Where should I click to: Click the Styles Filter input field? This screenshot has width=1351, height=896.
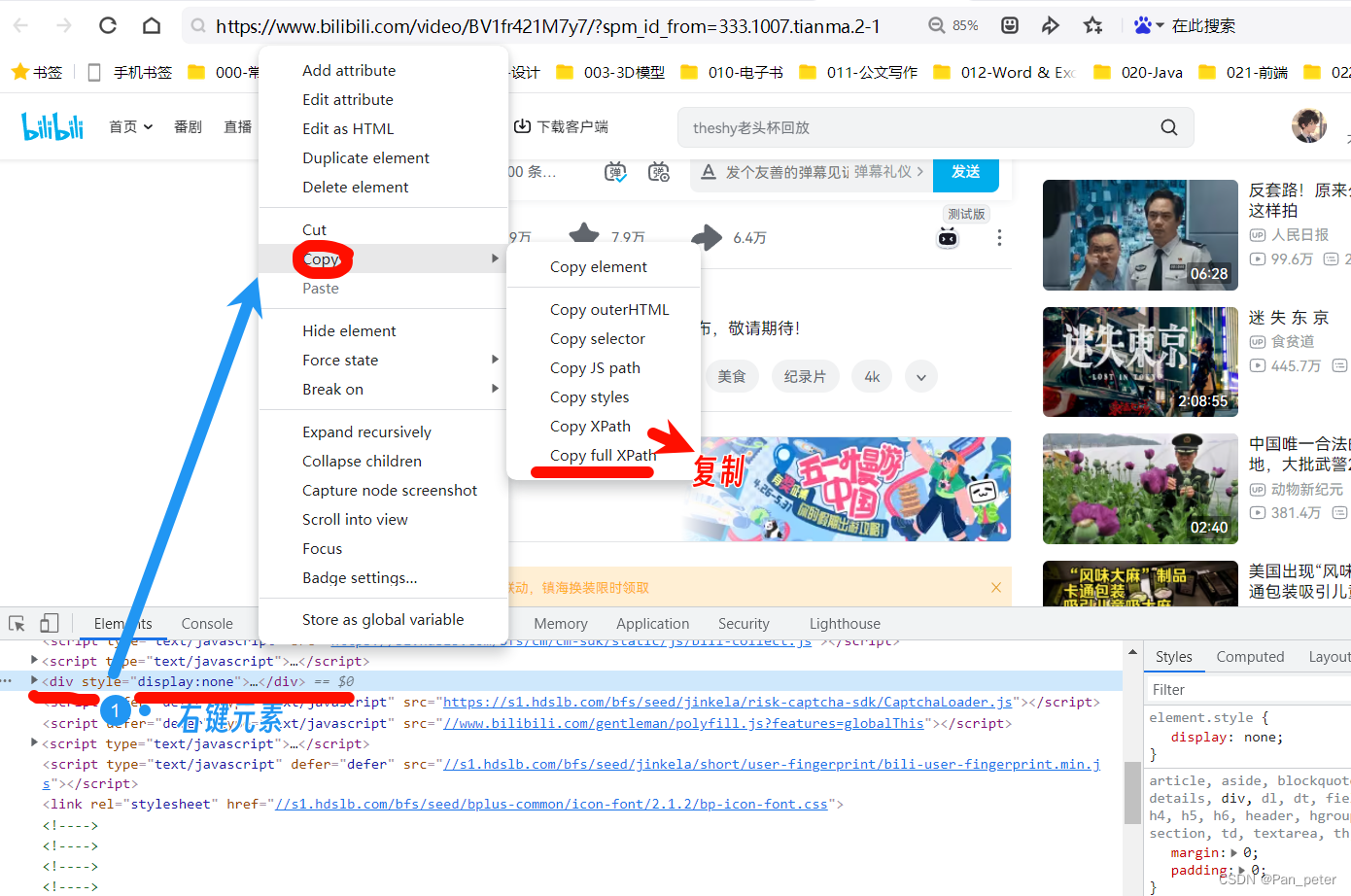pos(1249,690)
